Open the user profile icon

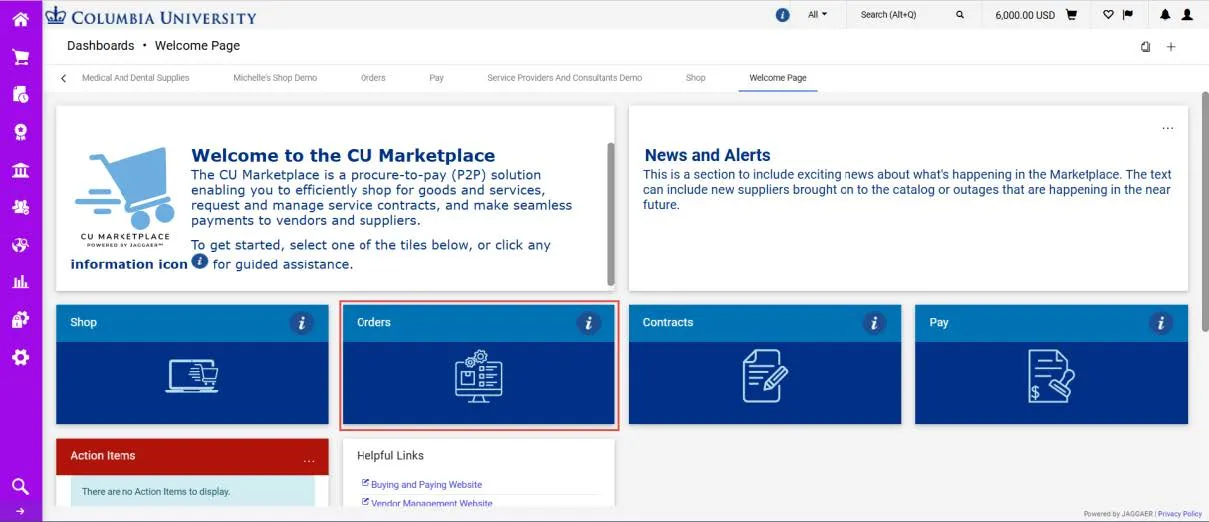[x=1187, y=15]
